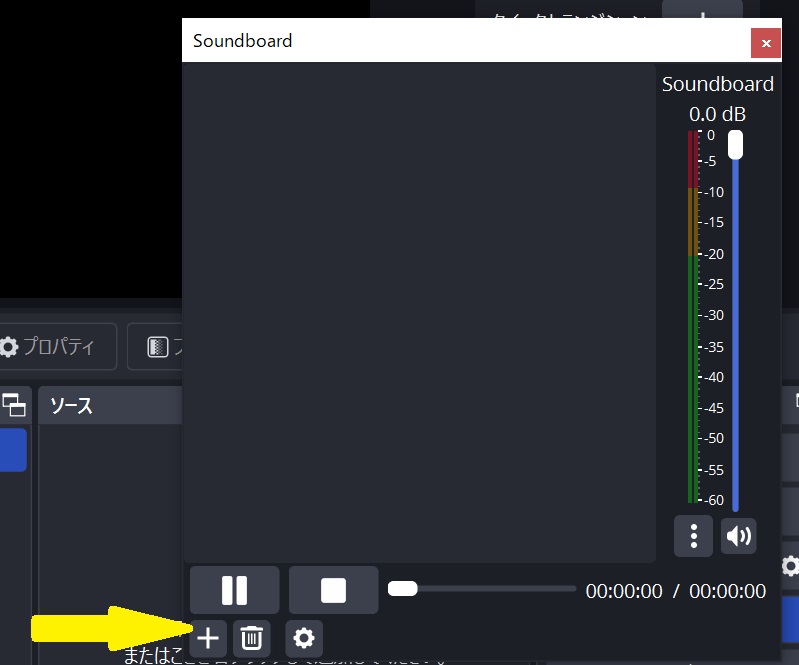Add a new sound with the plus button
Image resolution: width=799 pixels, height=665 pixels.
208,638
